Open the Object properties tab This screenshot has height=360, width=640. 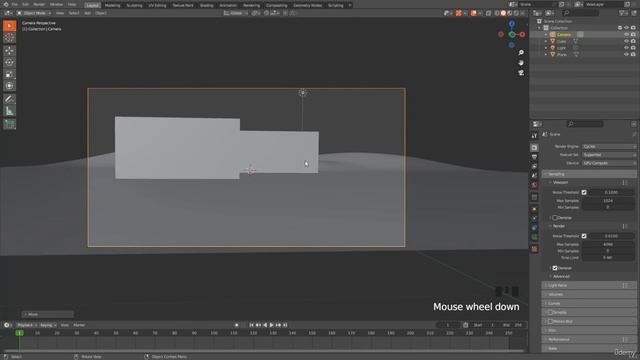(x=534, y=209)
